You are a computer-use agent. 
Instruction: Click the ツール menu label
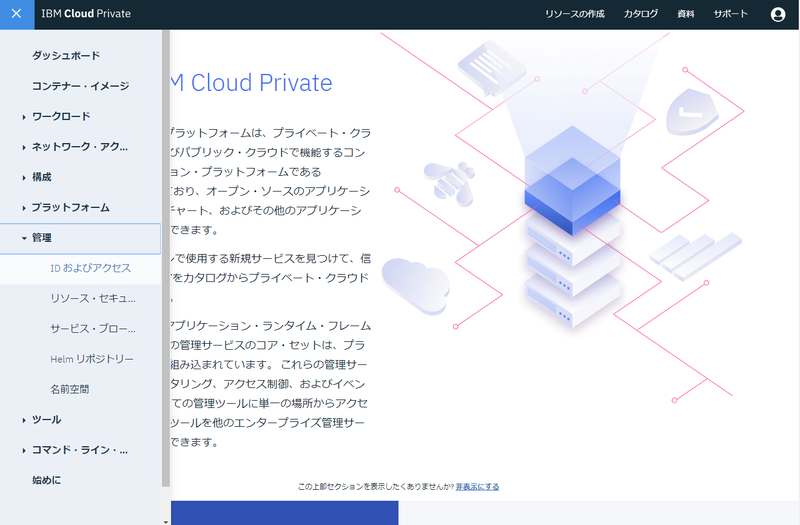[x=46, y=419]
